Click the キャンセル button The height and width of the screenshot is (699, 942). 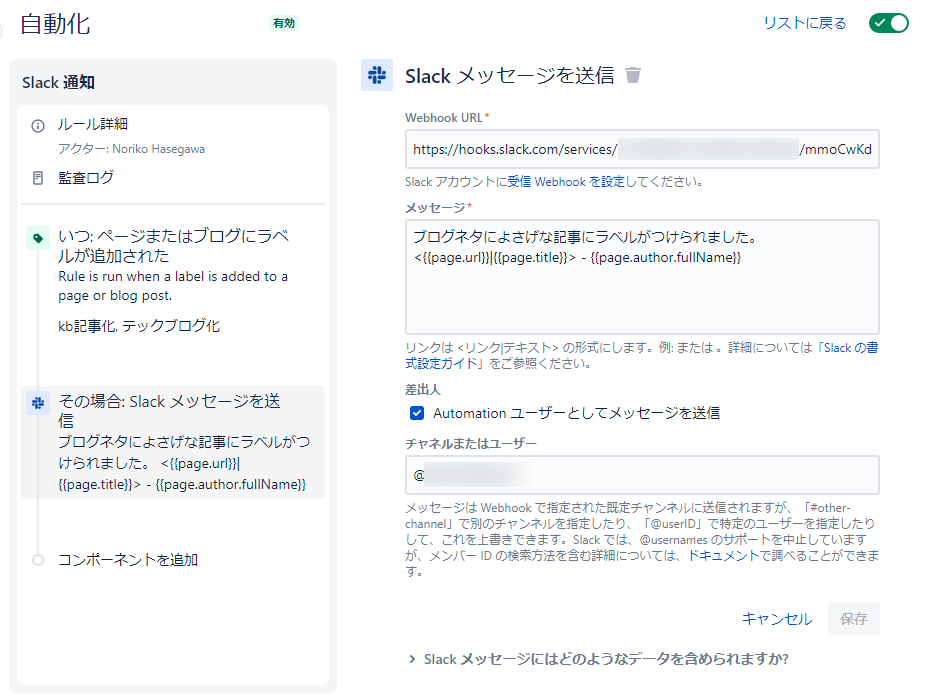click(x=777, y=619)
